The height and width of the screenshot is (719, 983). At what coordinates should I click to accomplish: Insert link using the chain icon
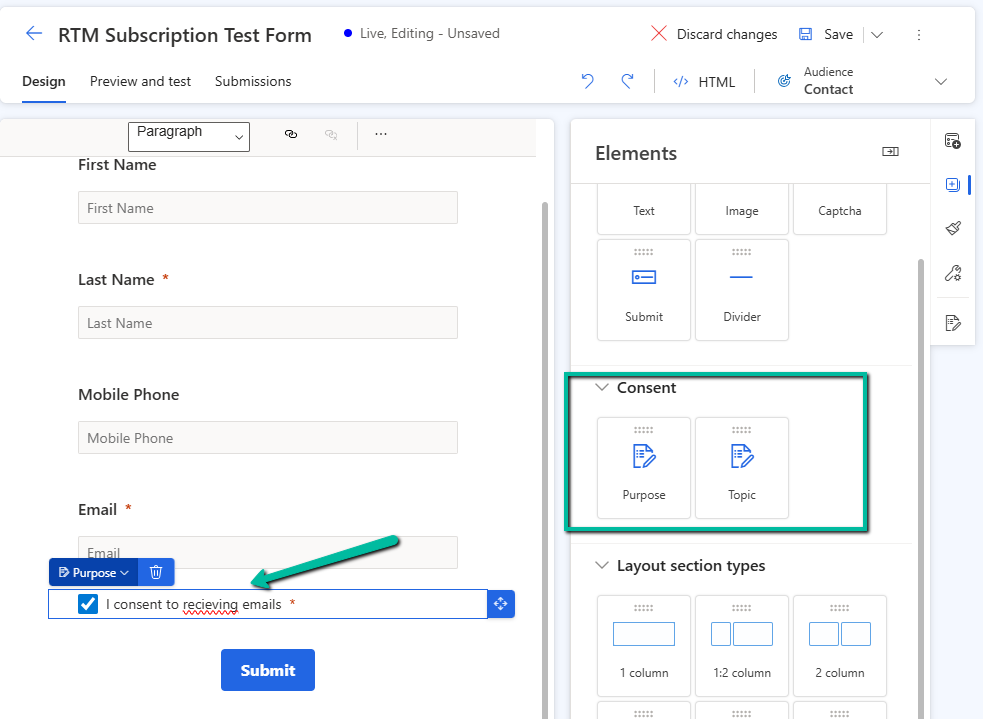[x=291, y=134]
